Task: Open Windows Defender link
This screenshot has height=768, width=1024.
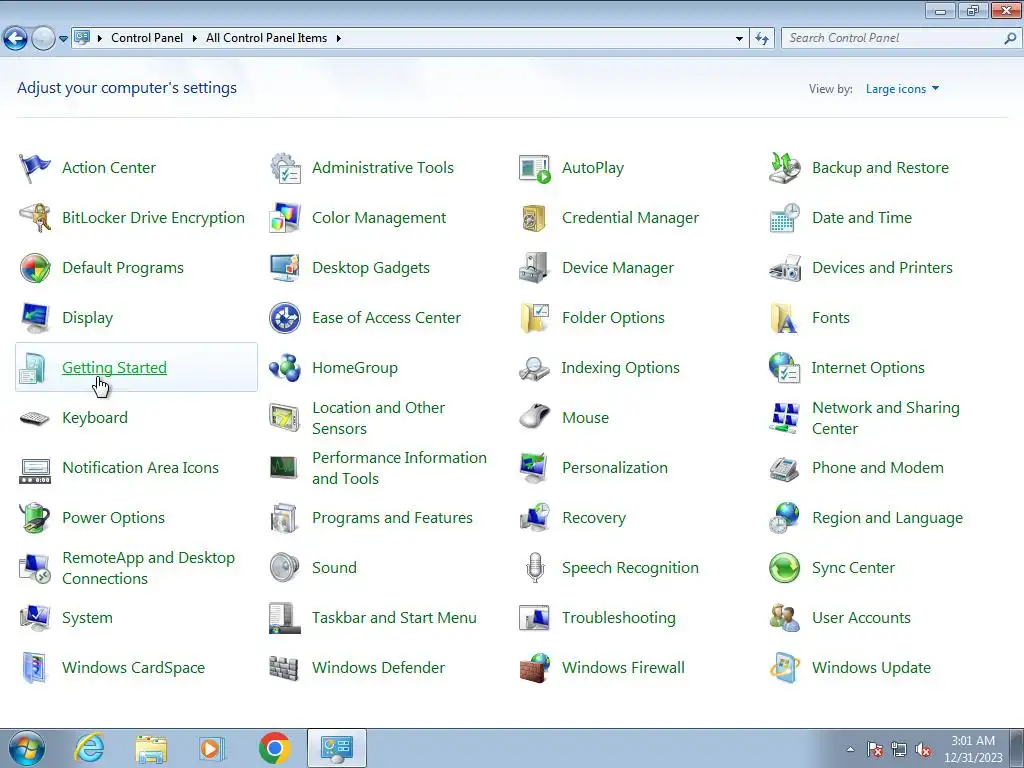Action: (378, 668)
